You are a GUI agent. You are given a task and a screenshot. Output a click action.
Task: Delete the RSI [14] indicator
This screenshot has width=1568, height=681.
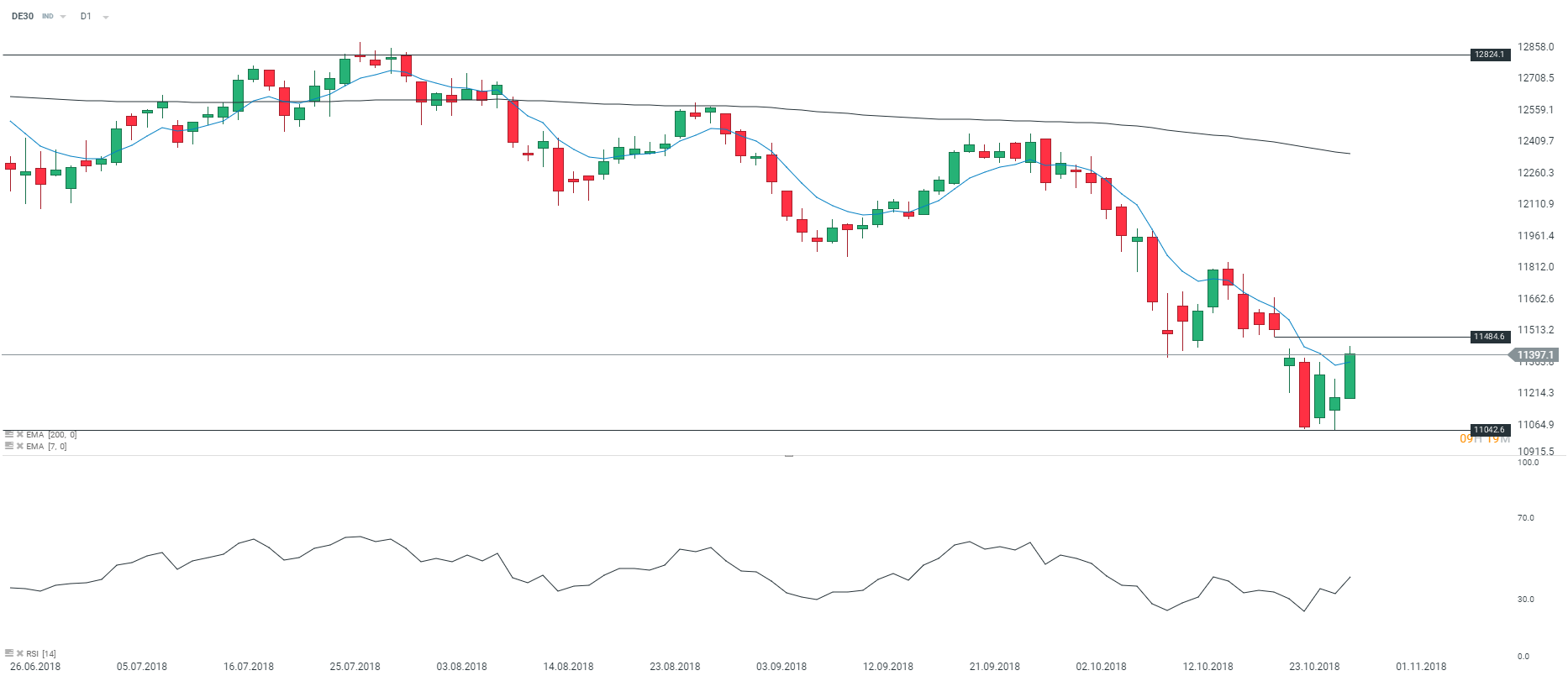[x=20, y=652]
